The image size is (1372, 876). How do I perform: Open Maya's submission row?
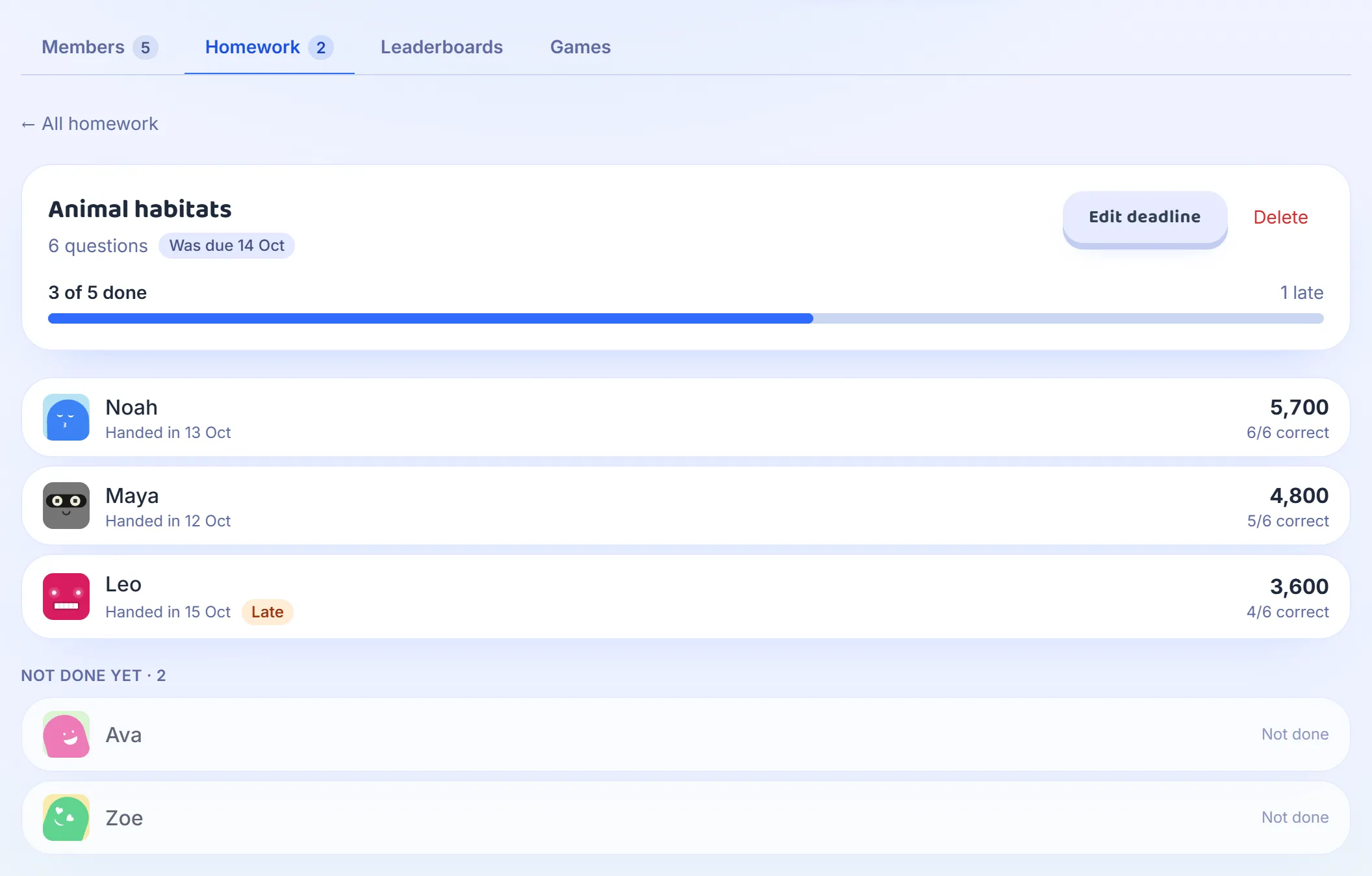686,506
